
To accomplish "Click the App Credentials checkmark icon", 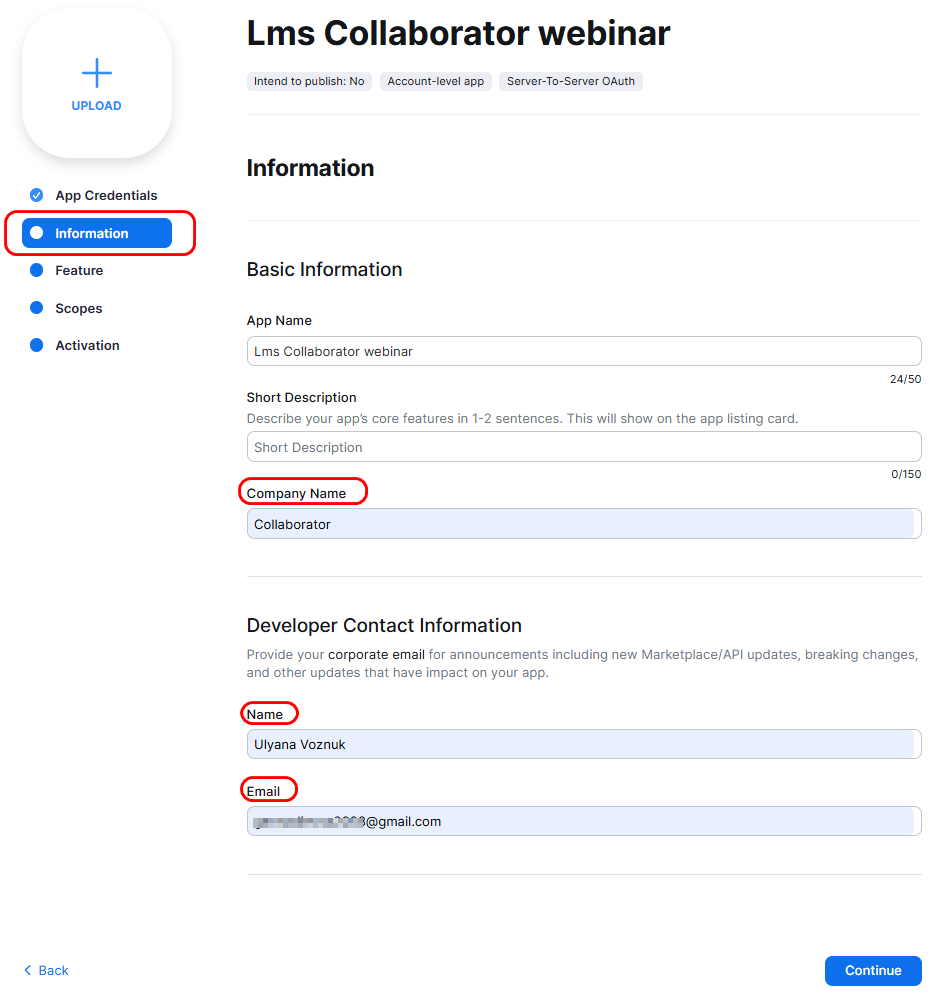I will (x=37, y=195).
